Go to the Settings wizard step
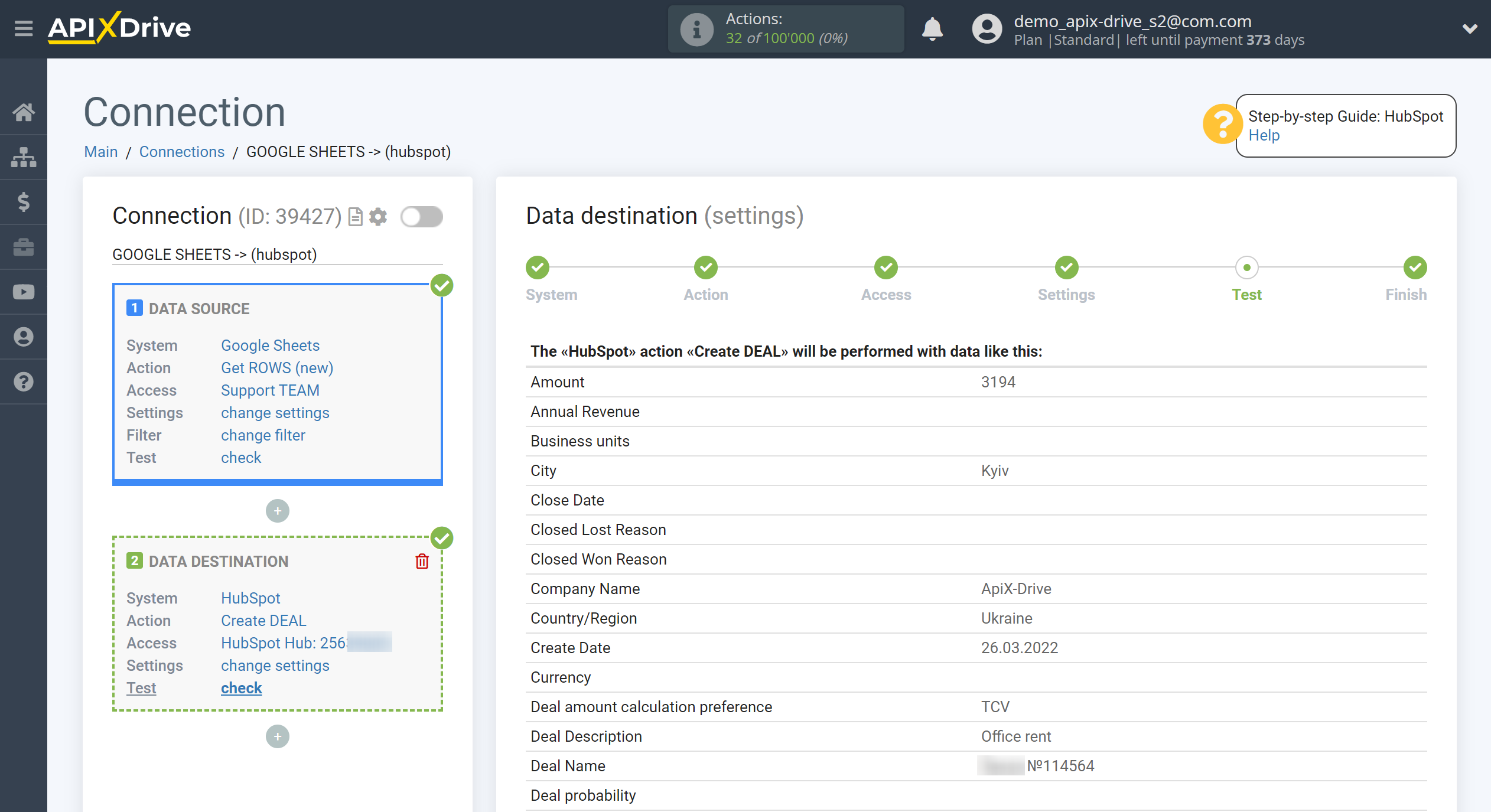The width and height of the screenshot is (1491, 812). (1066, 268)
